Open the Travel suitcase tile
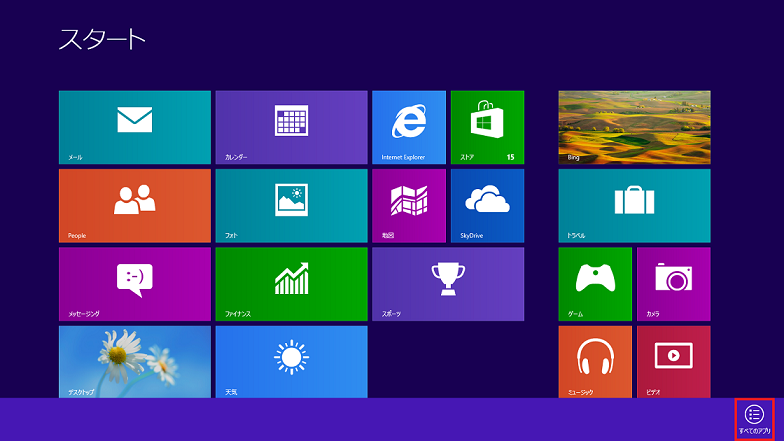The height and width of the screenshot is (441, 784). pyautogui.click(x=634, y=205)
